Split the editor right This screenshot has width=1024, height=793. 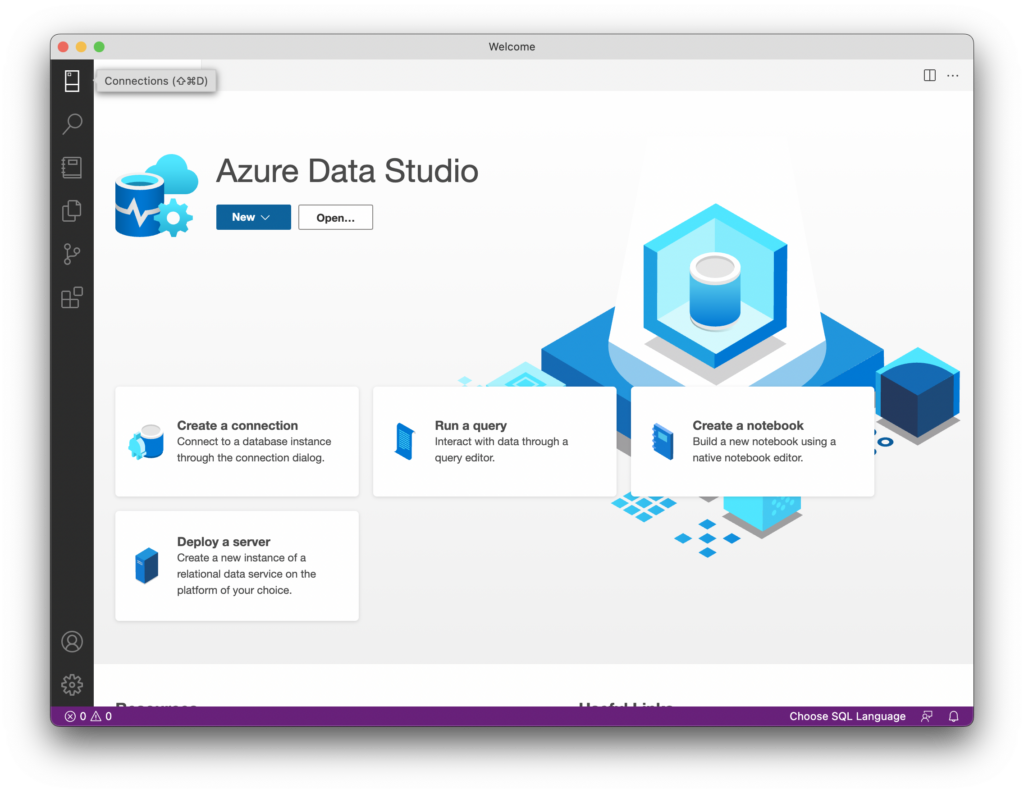929,75
